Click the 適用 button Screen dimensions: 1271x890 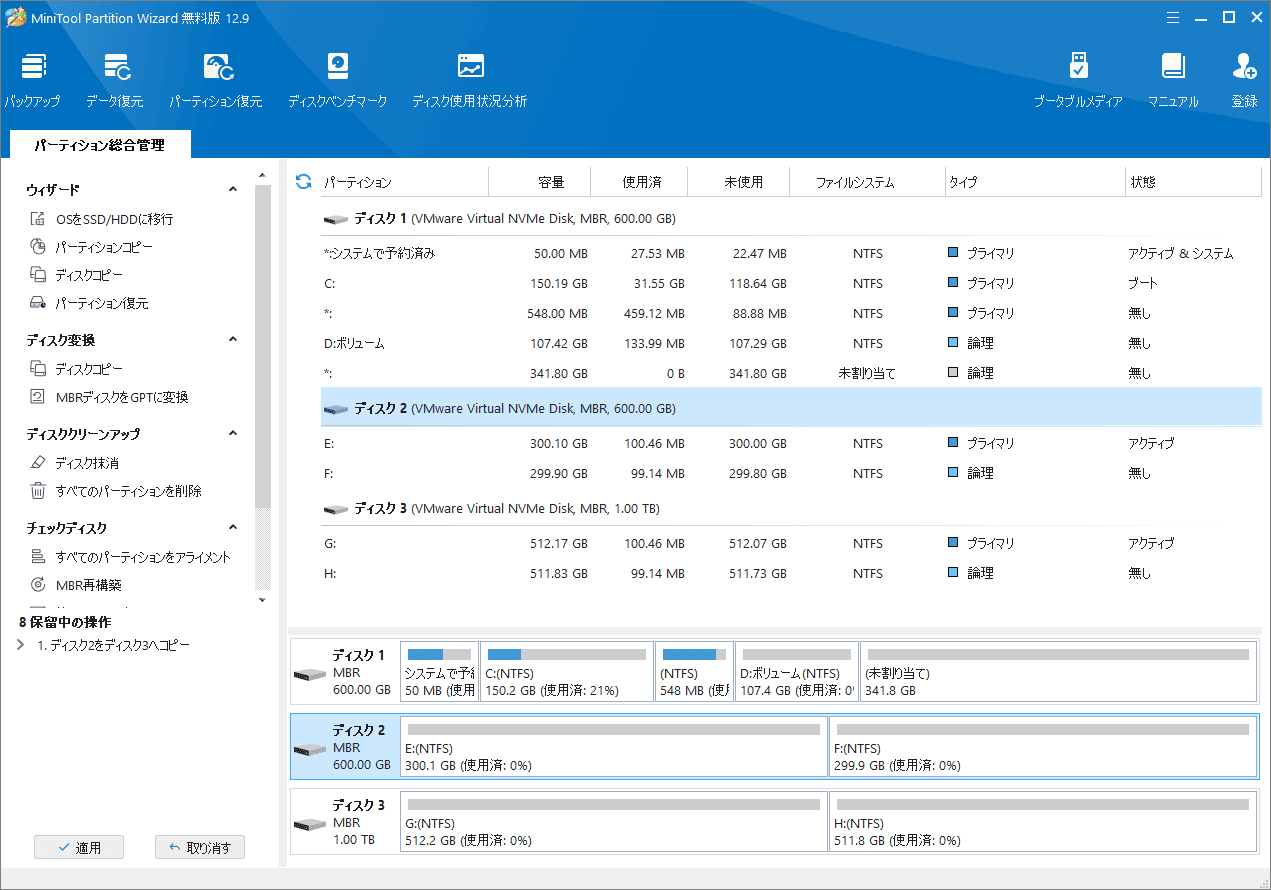pos(79,847)
